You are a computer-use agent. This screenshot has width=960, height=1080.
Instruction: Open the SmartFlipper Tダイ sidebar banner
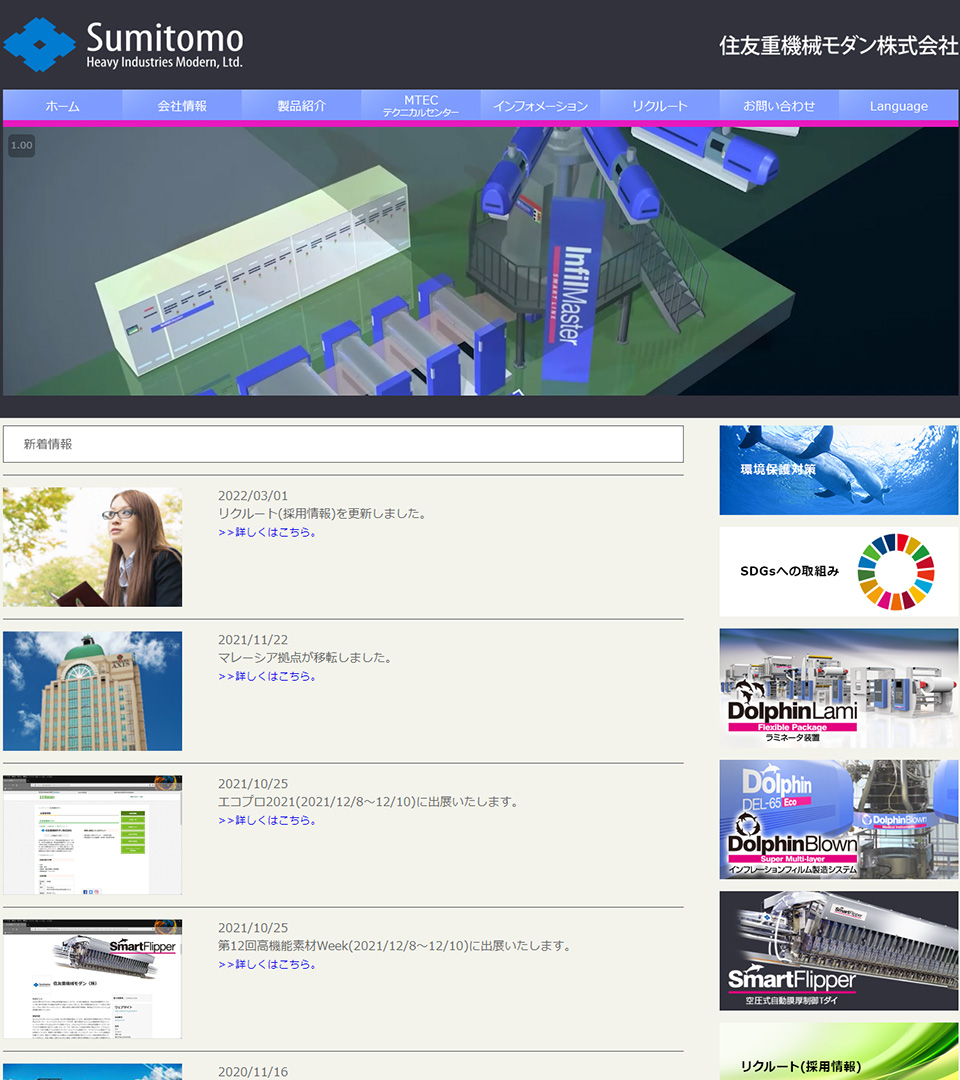pos(839,951)
